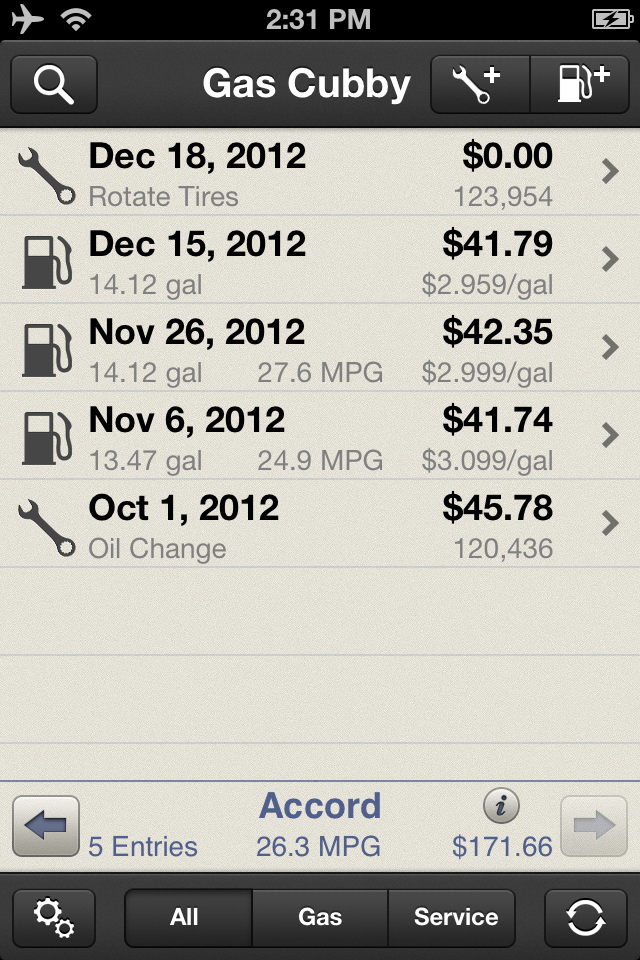The height and width of the screenshot is (960, 640).
Task: Click the gas pump icon for Nov 26
Action: coord(46,348)
